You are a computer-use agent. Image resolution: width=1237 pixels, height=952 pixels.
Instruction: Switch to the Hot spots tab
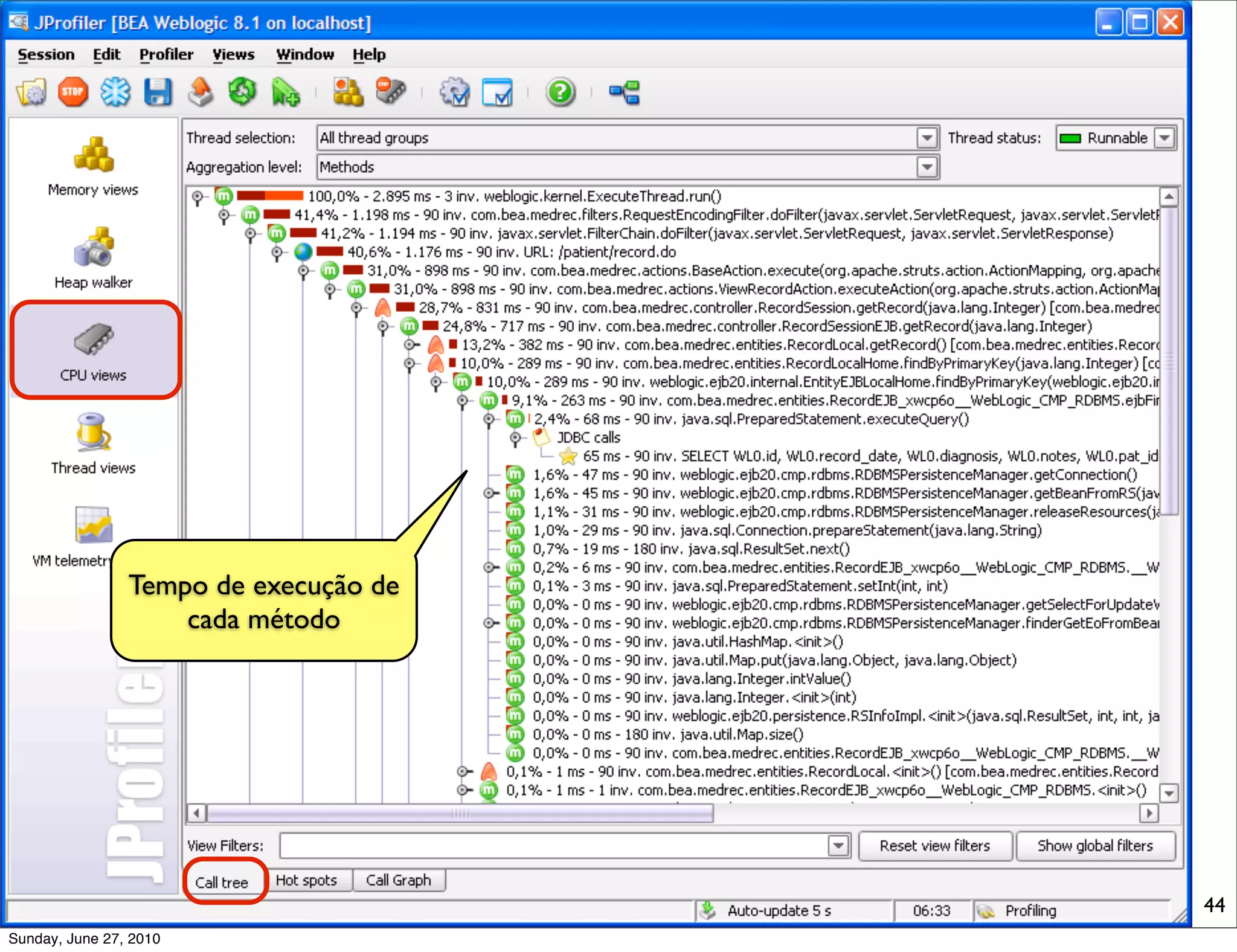click(x=306, y=880)
